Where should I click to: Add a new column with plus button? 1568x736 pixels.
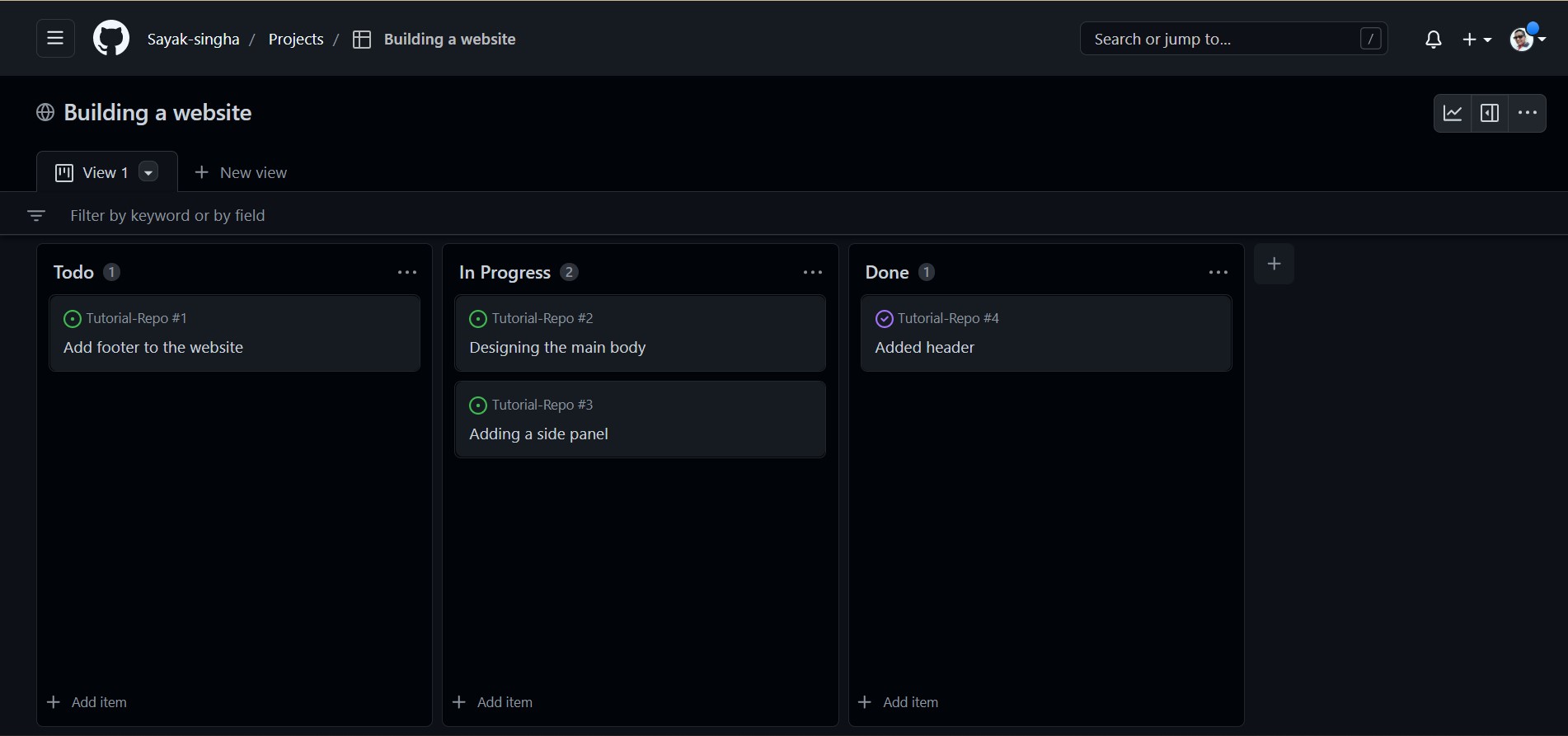point(1275,264)
